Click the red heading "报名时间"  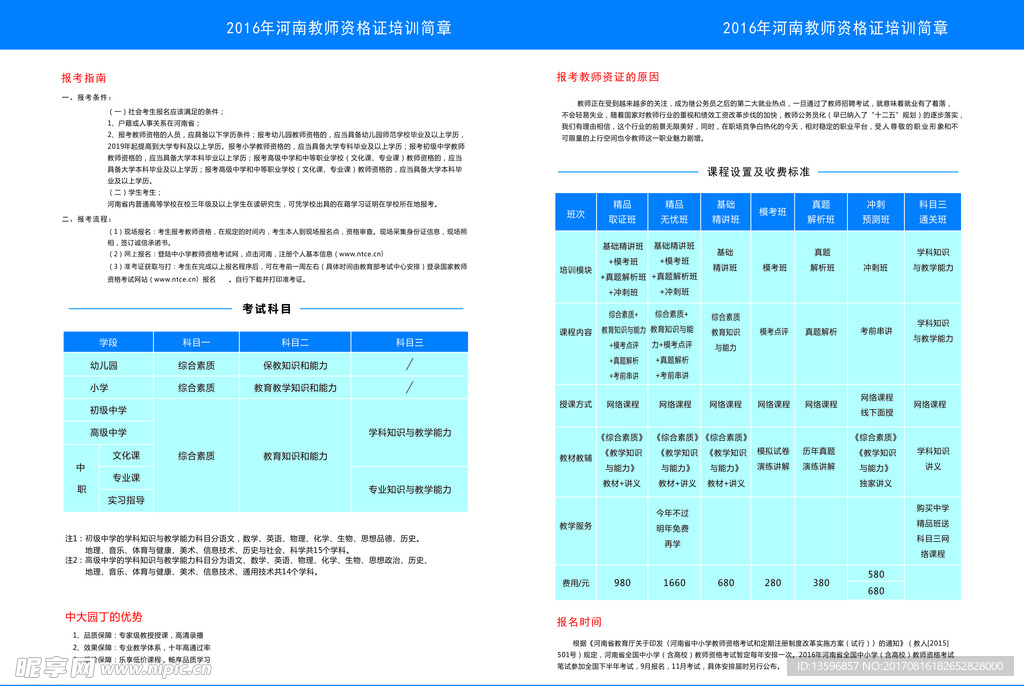pyautogui.click(x=579, y=622)
